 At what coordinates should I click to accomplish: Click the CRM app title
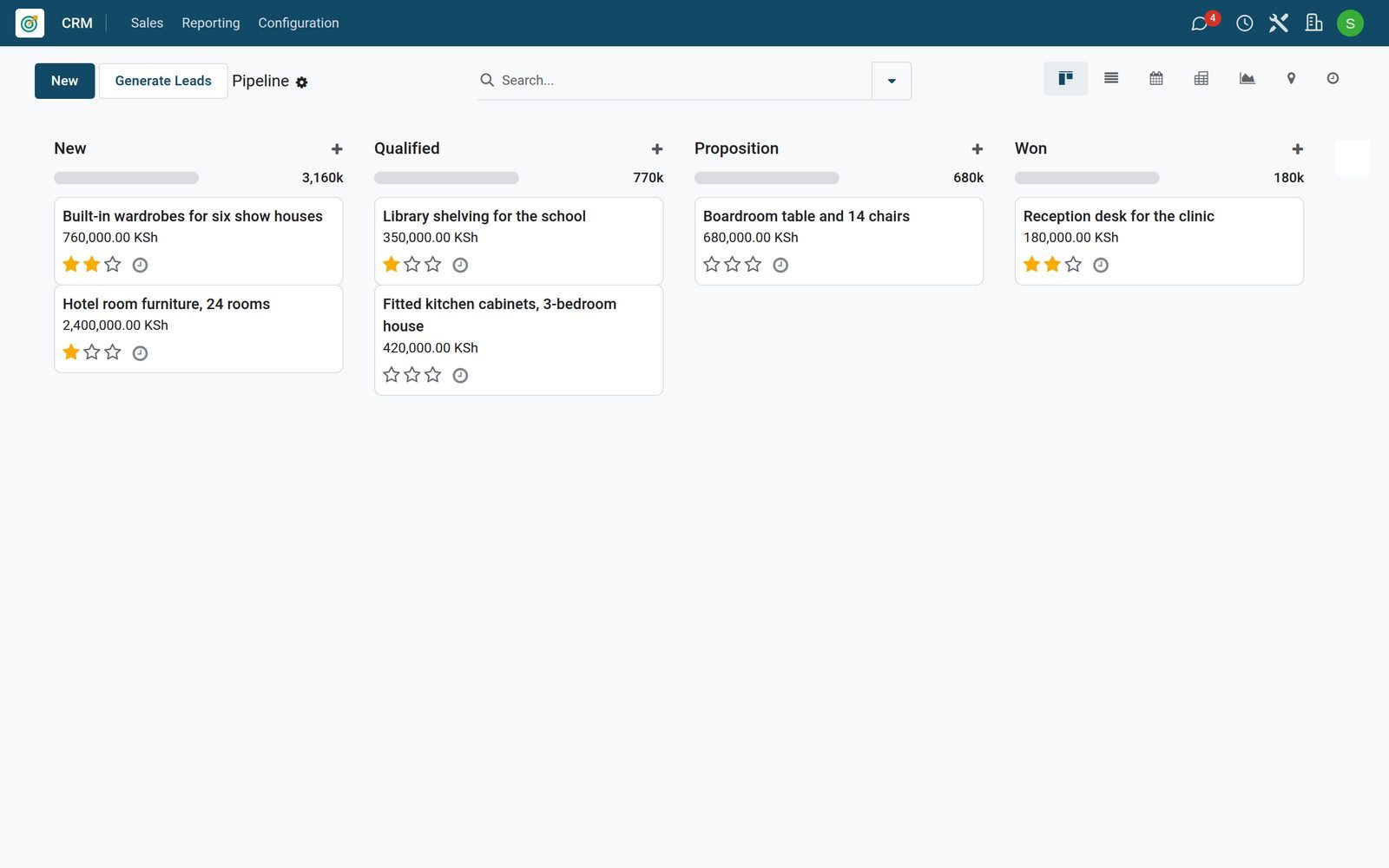pos(77,23)
